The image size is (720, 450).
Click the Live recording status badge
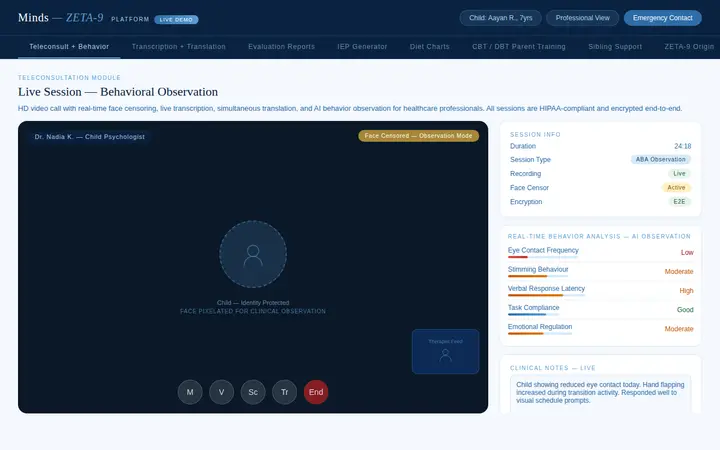[679, 174]
